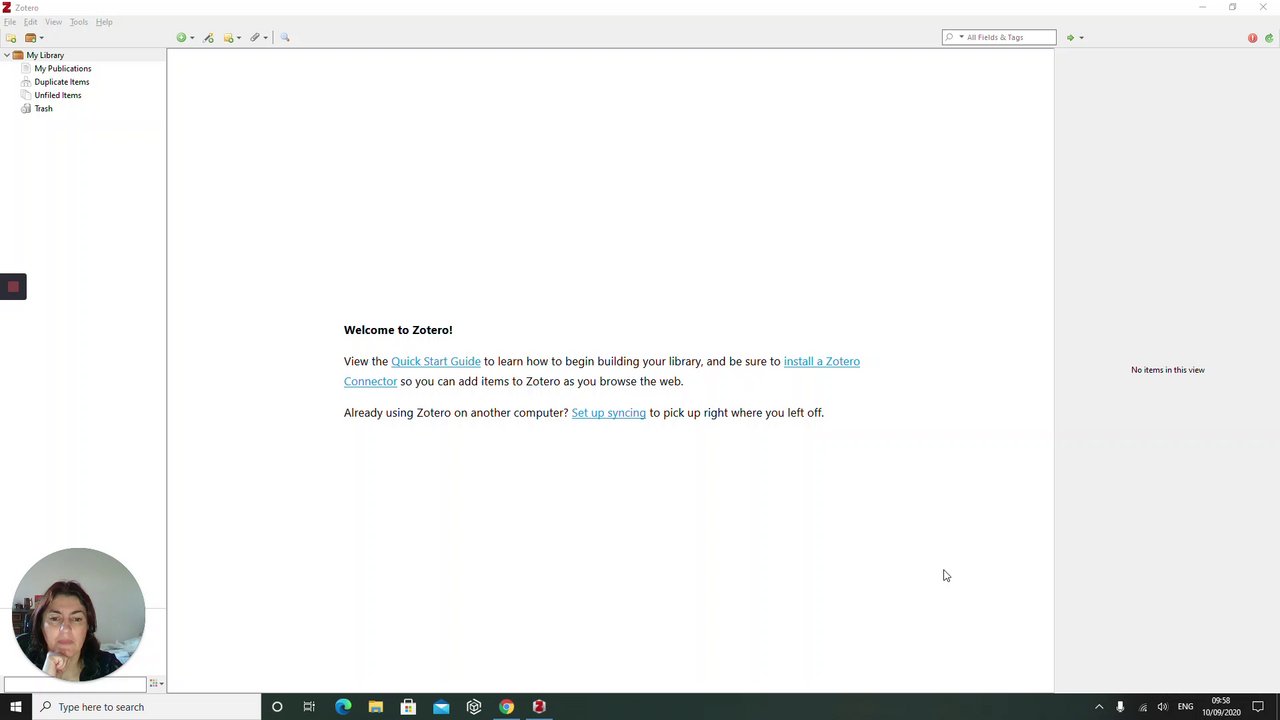
Task: Show hidden system tray icons
Action: click(x=1099, y=707)
